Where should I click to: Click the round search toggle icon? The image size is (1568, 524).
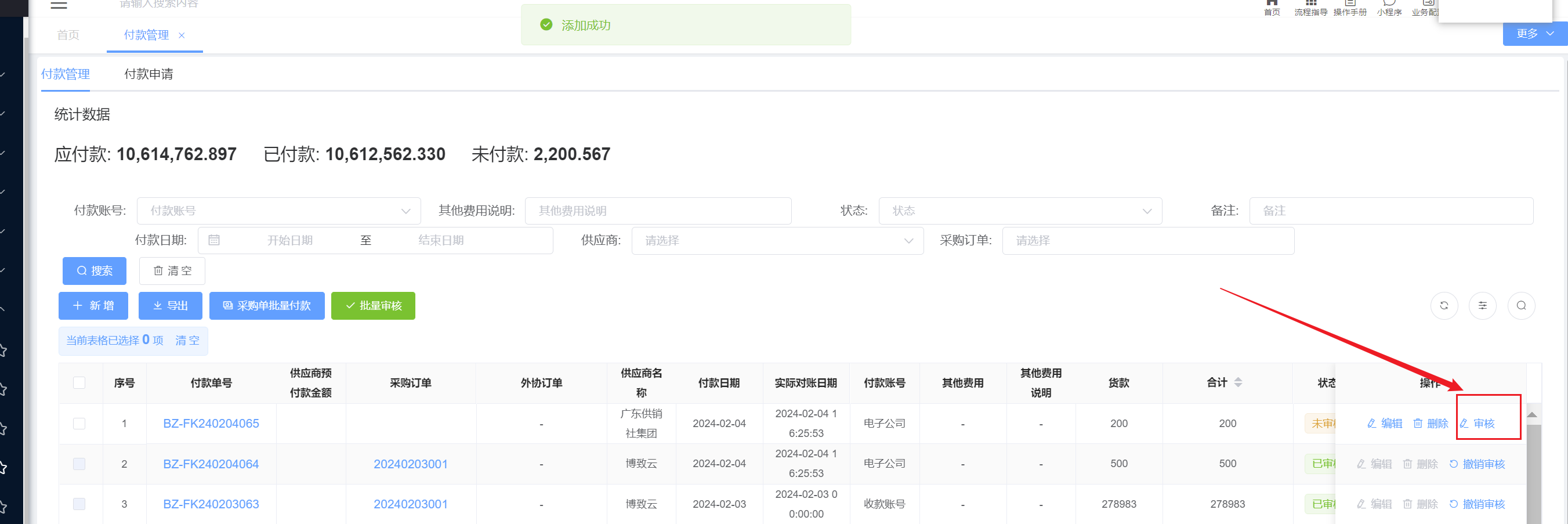1521,305
